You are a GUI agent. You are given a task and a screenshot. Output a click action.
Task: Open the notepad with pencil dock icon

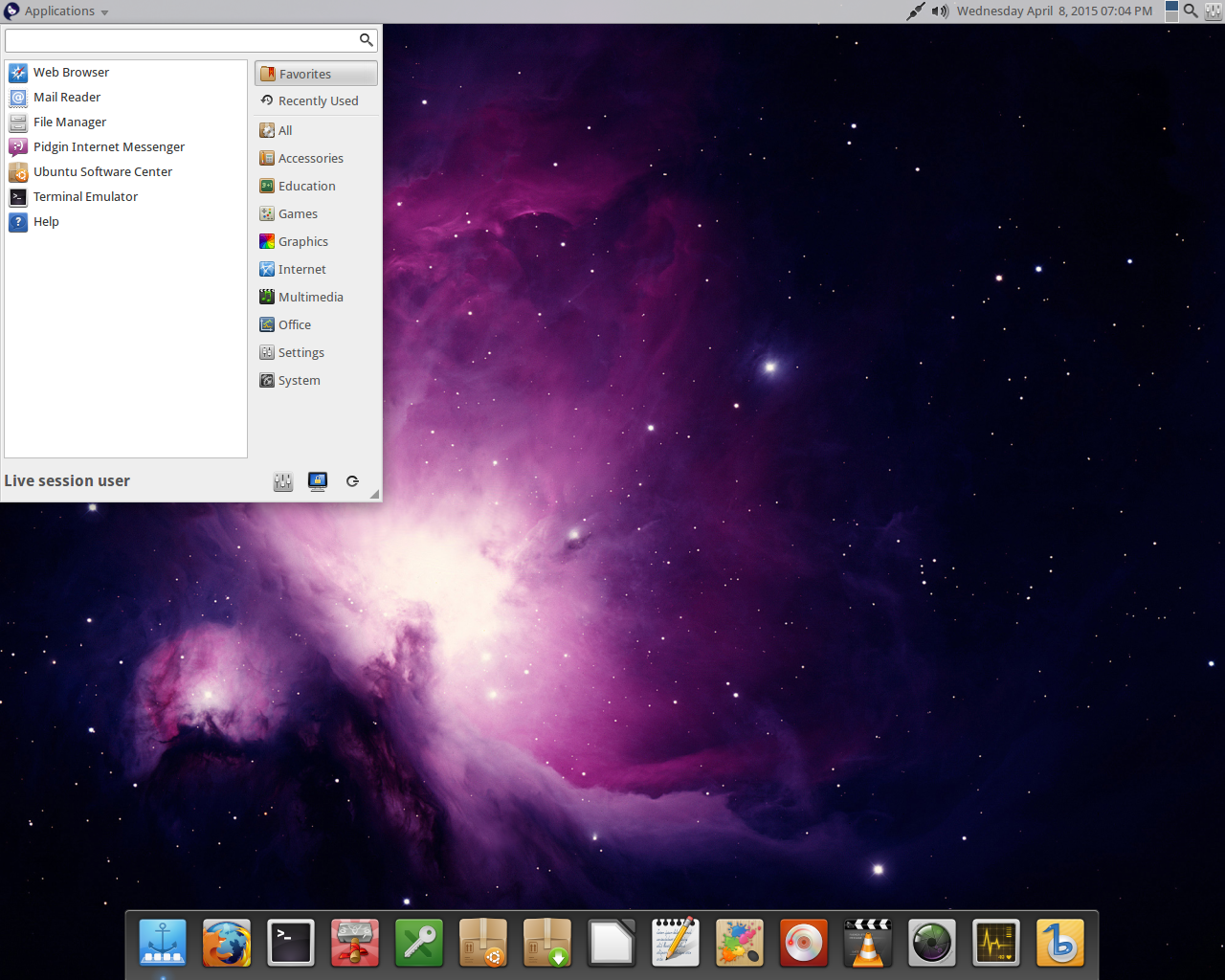(676, 943)
